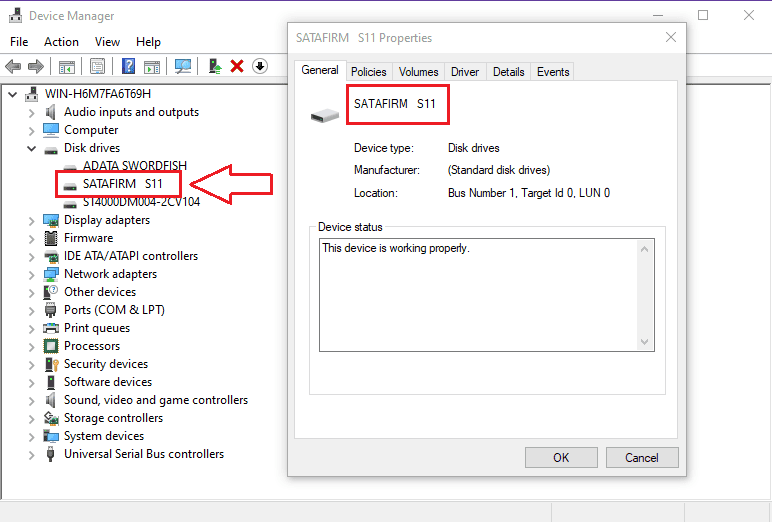Viewport: 772px width, 522px height.
Task: Expand the Firmware category arrow
Action: point(32,239)
